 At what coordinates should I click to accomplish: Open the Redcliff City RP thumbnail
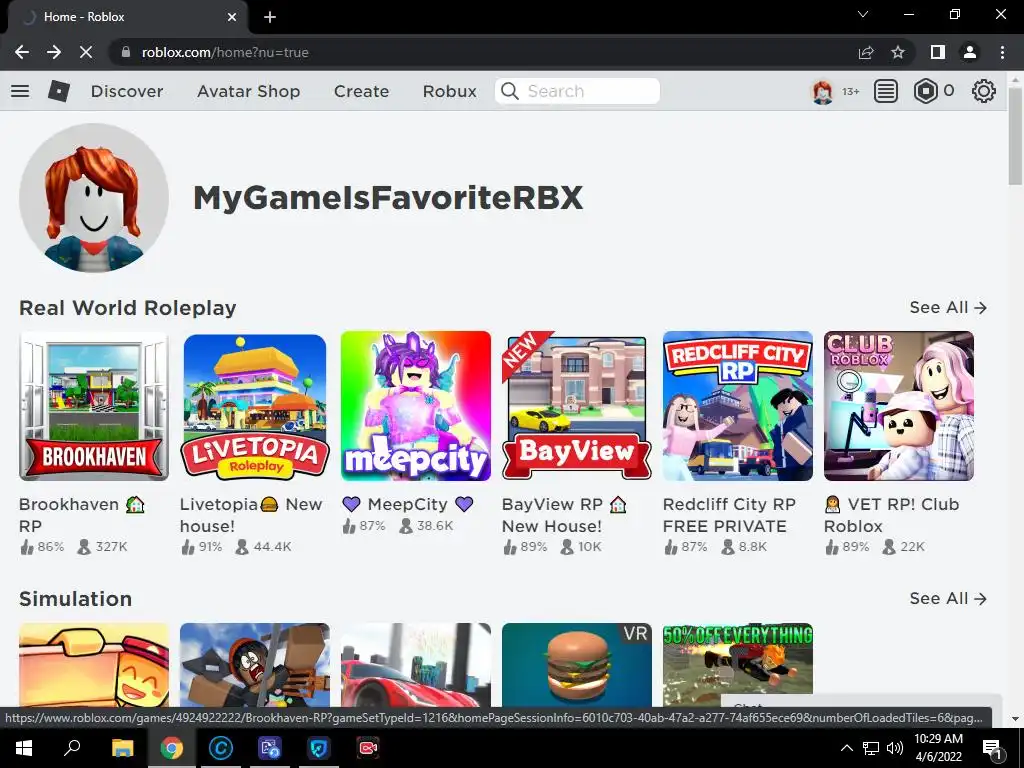tap(738, 406)
